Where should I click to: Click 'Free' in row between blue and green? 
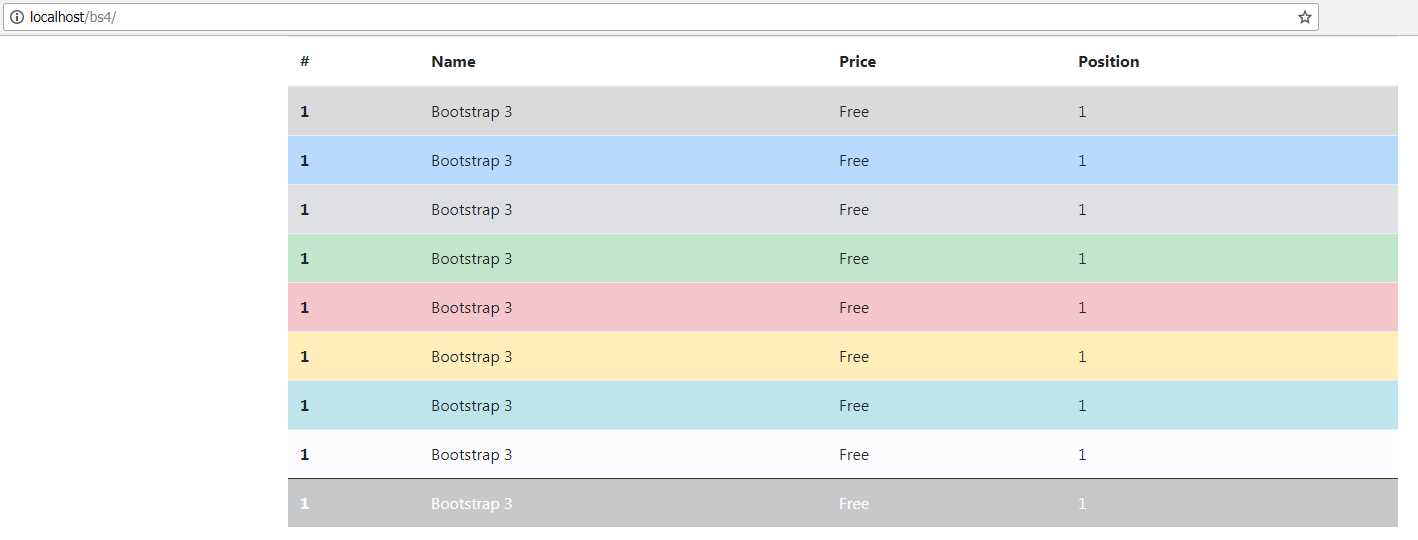854,210
